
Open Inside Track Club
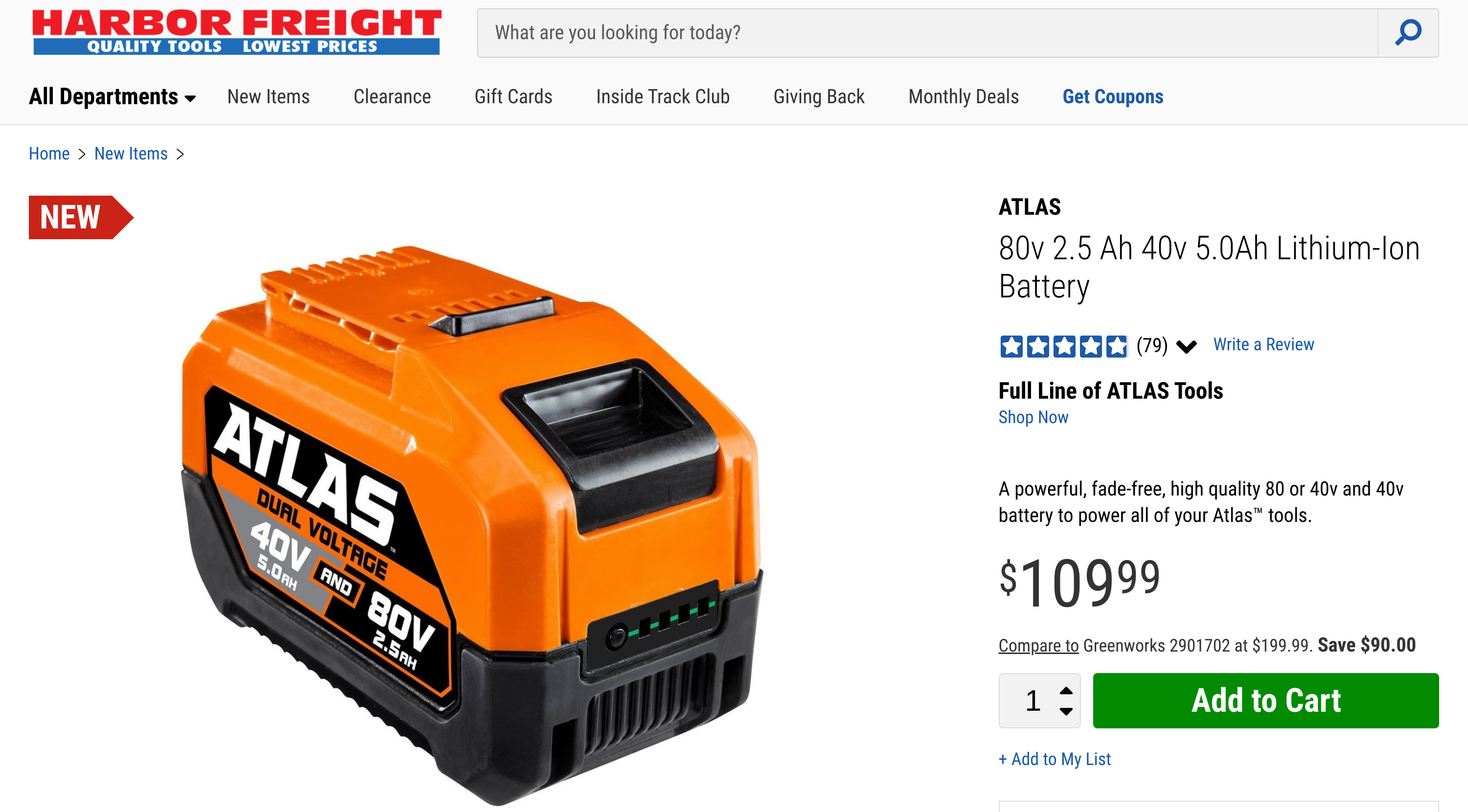point(663,96)
